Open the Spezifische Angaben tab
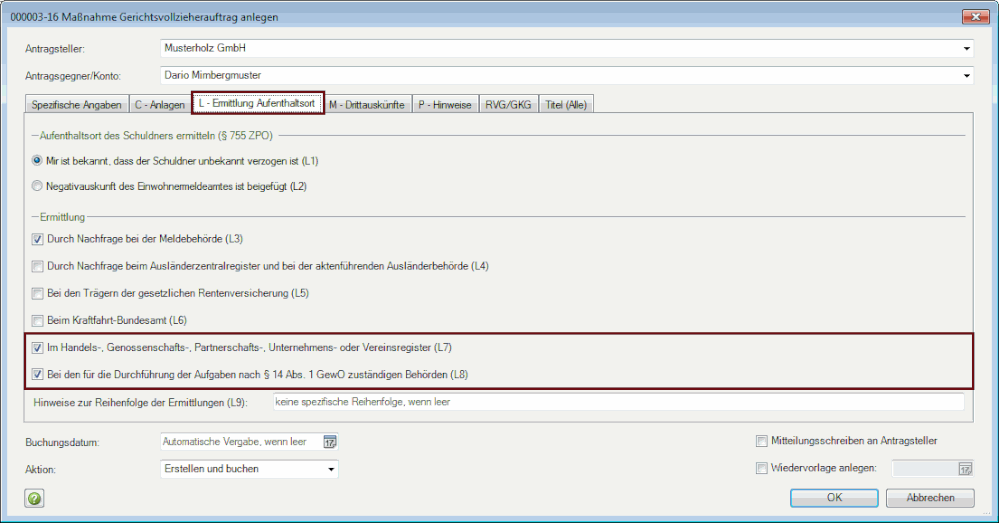Image resolution: width=999 pixels, height=523 pixels. pyautogui.click(x=77, y=105)
